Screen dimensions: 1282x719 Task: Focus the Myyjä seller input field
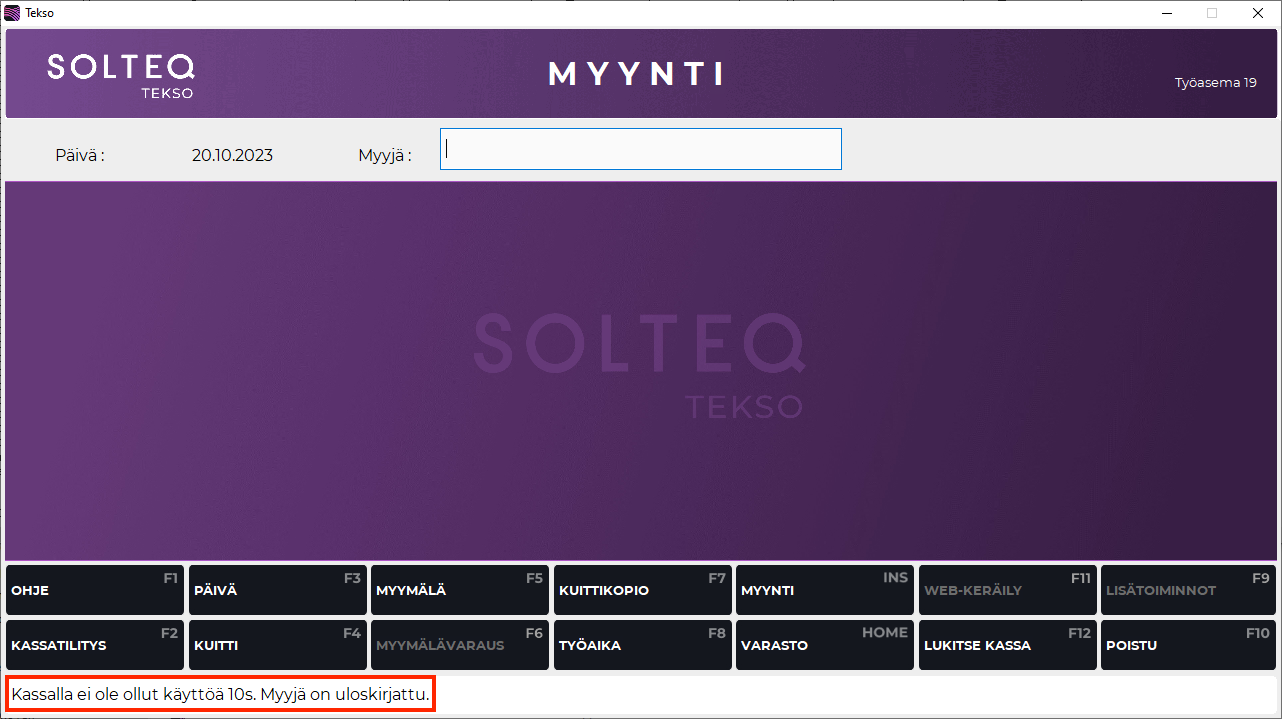click(x=640, y=149)
